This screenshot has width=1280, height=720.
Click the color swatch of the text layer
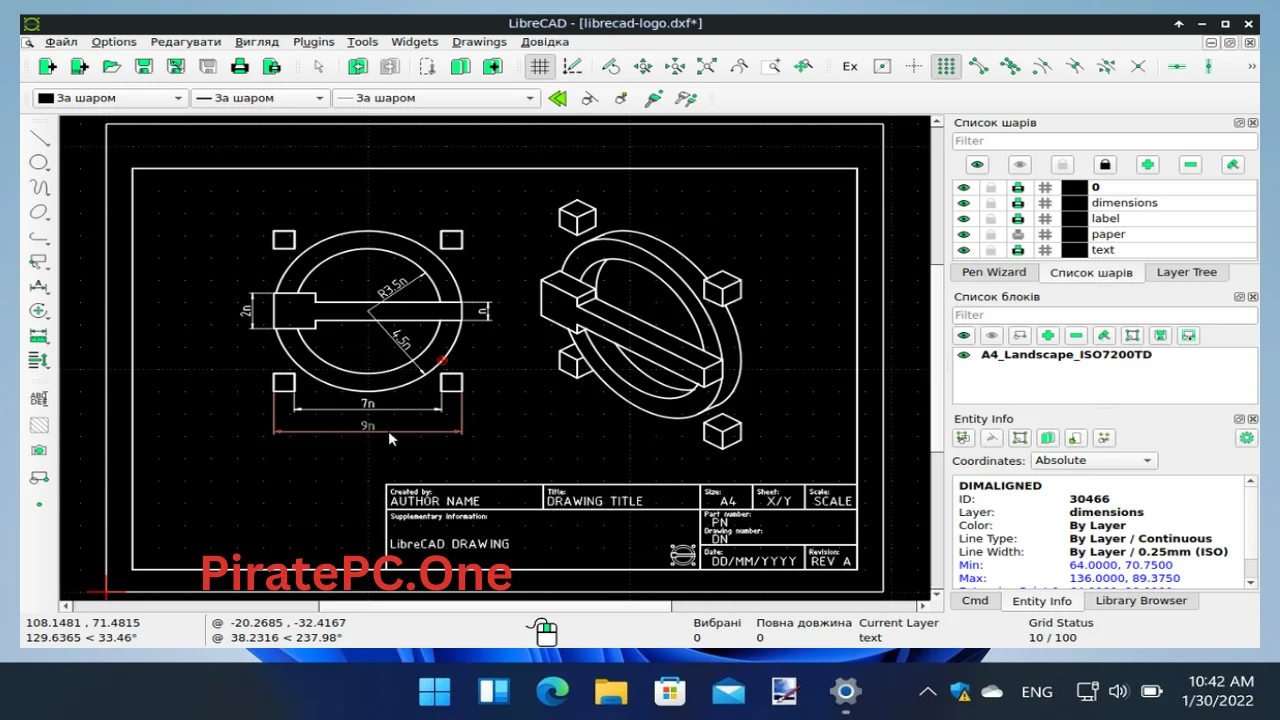1074,250
